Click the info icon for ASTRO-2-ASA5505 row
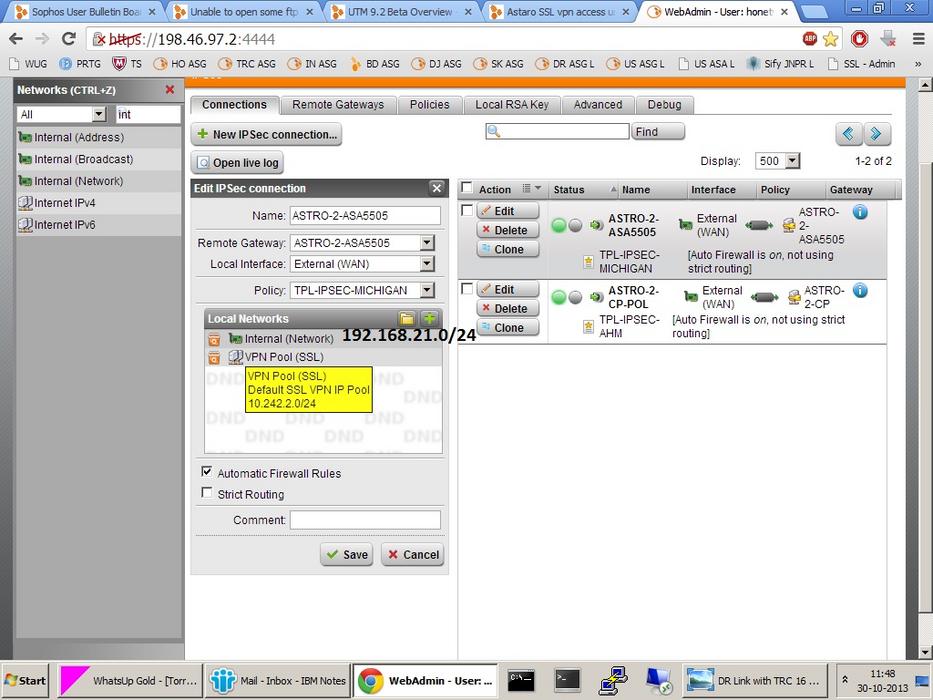This screenshot has height=700, width=933. coord(860,211)
